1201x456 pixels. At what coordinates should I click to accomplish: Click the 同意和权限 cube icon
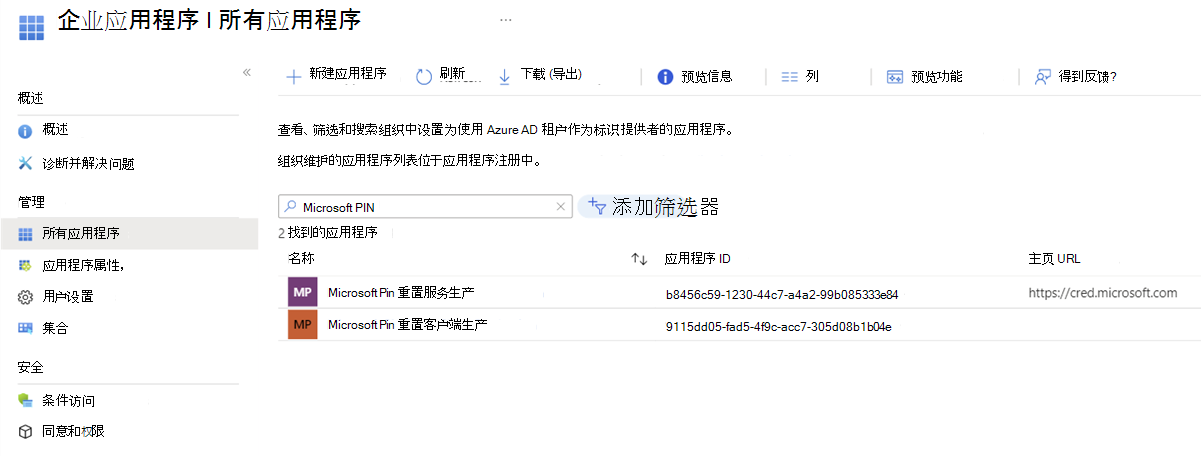click(x=26, y=432)
